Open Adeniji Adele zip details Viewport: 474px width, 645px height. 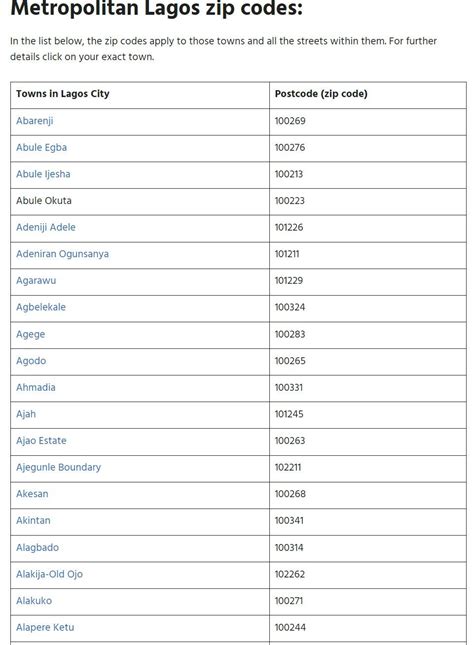click(x=46, y=227)
